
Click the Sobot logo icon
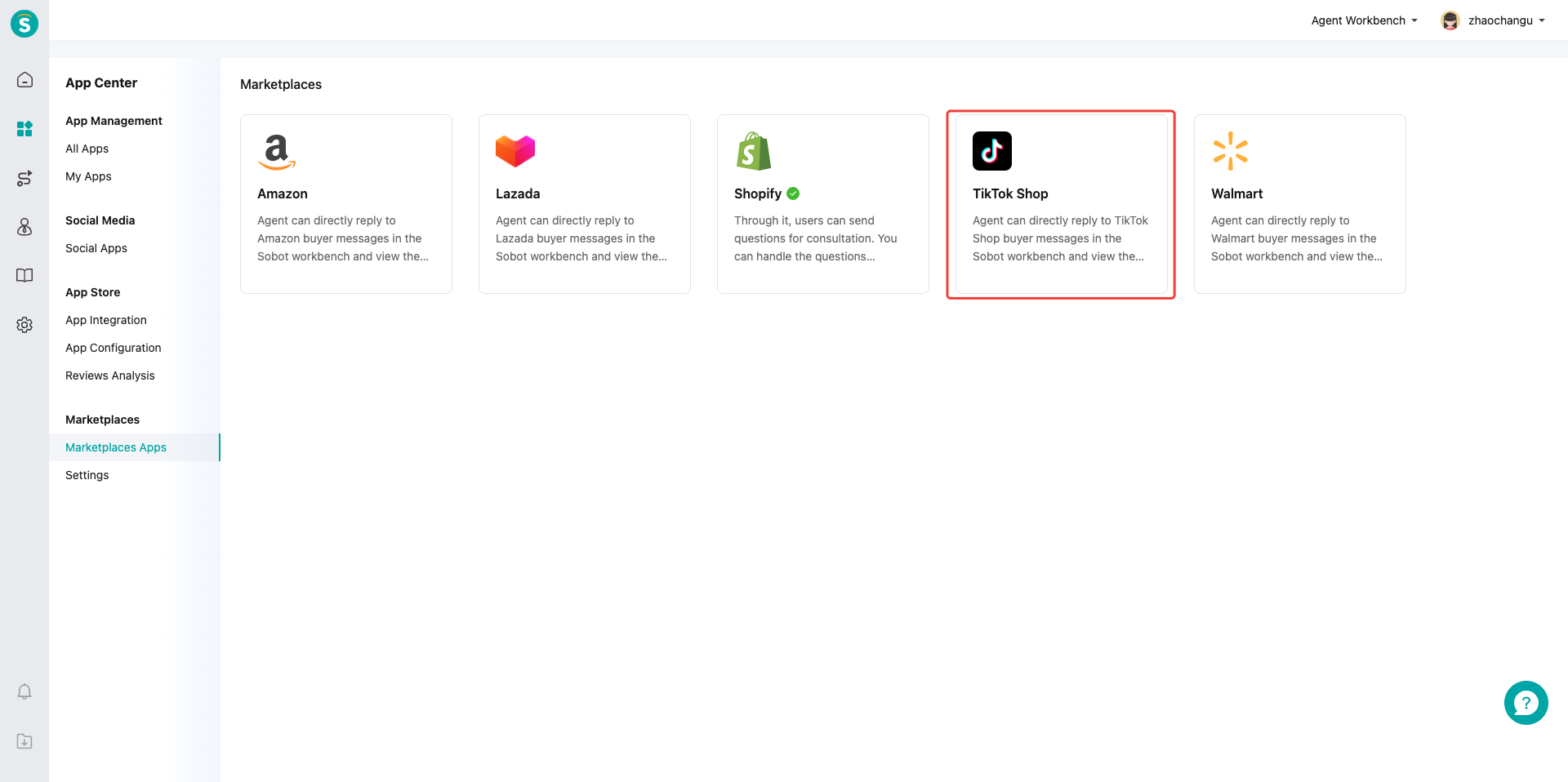tap(24, 24)
